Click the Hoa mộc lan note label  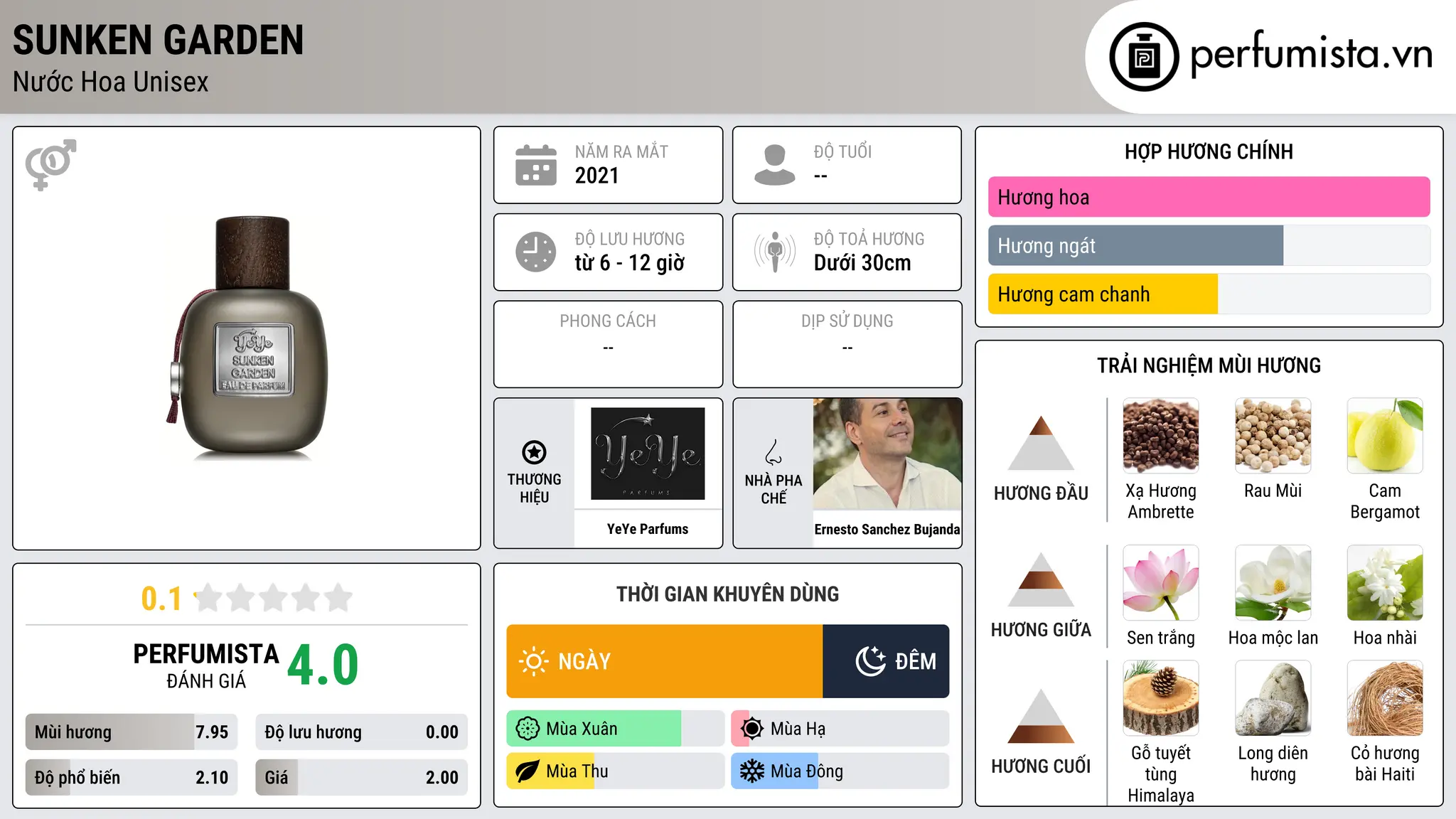tap(1273, 638)
